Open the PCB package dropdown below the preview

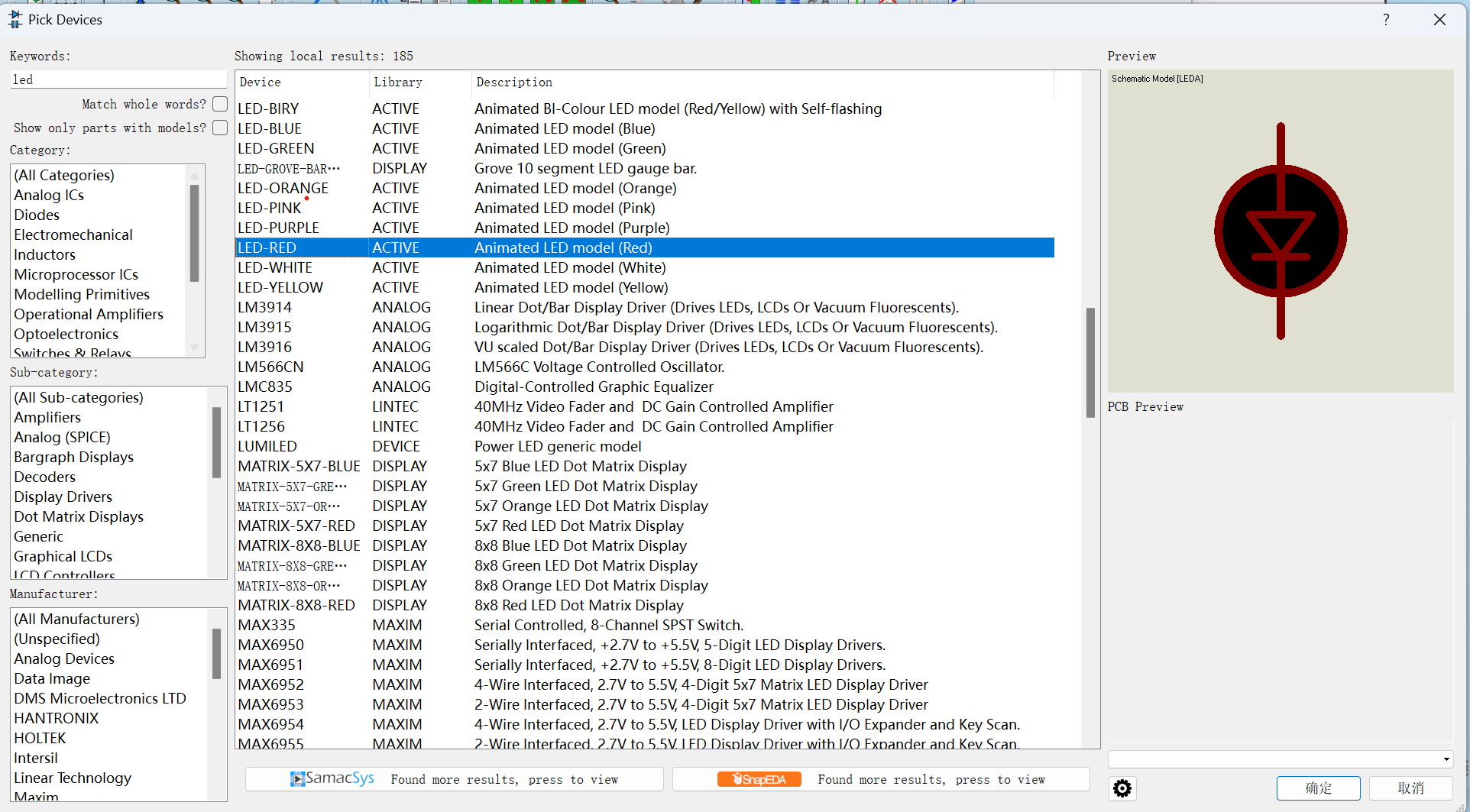1281,759
